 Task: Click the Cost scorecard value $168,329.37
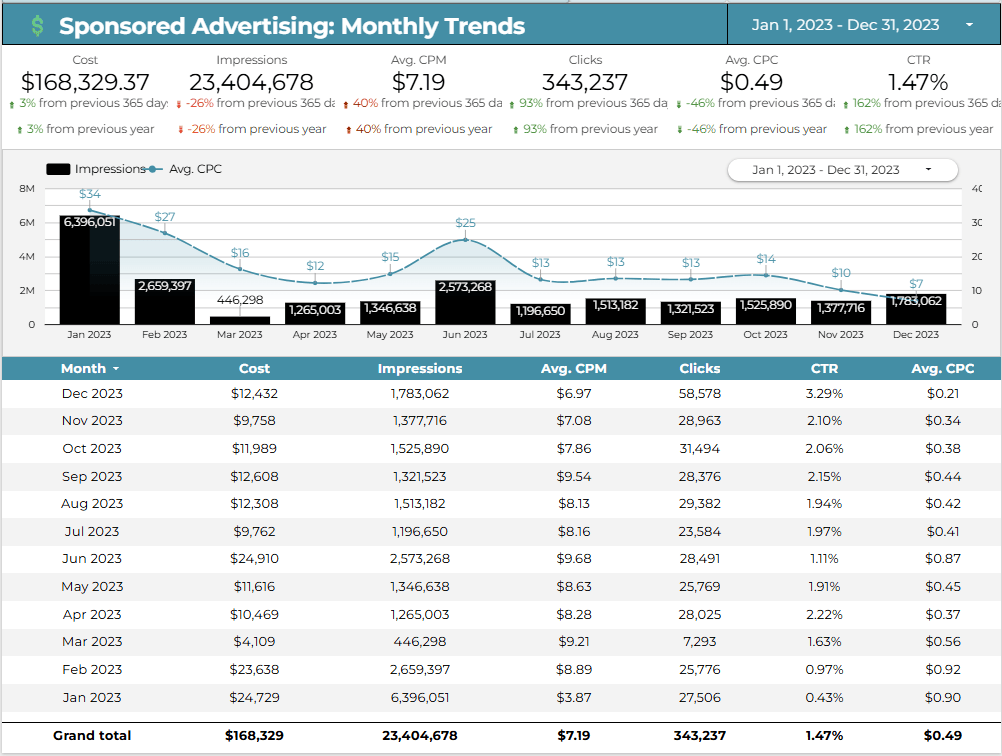click(x=85, y=82)
